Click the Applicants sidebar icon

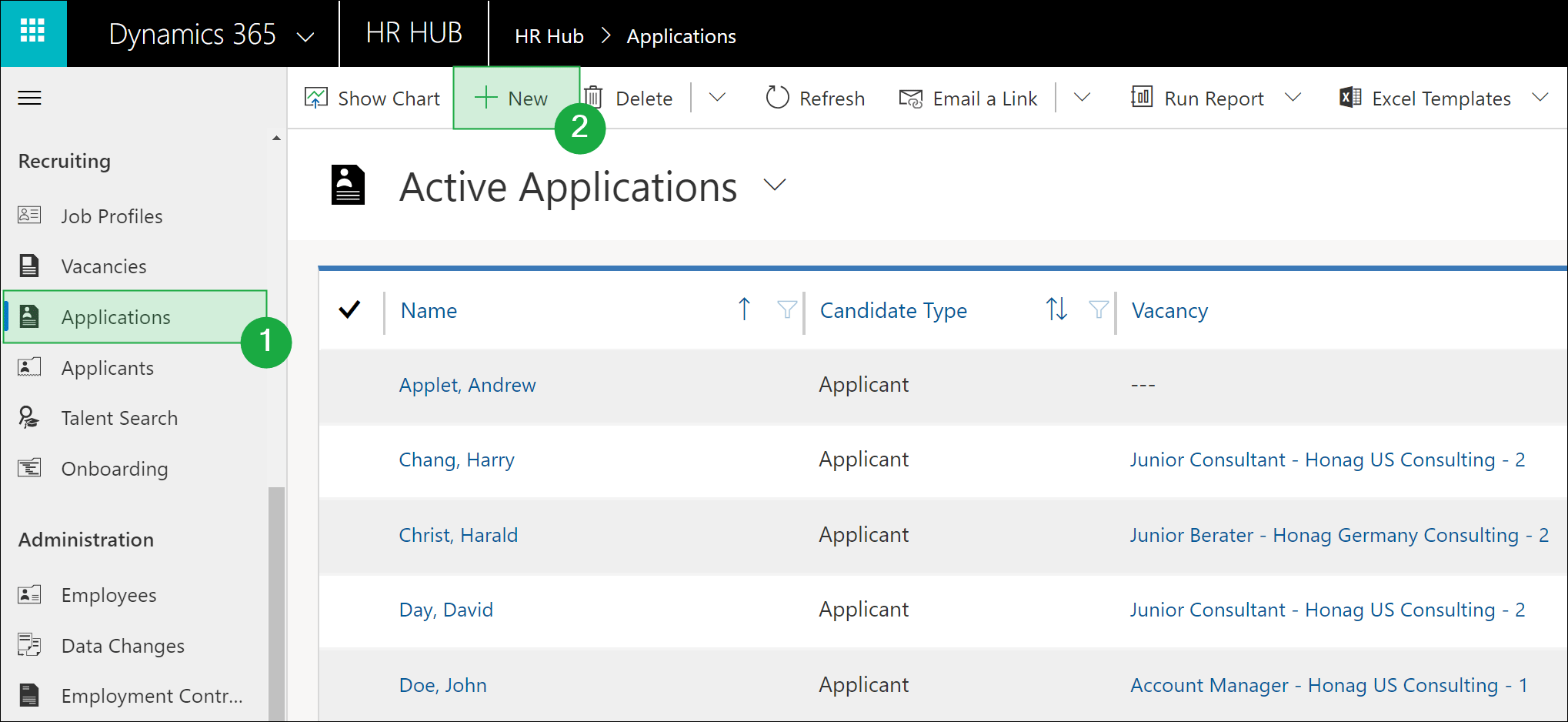click(29, 366)
